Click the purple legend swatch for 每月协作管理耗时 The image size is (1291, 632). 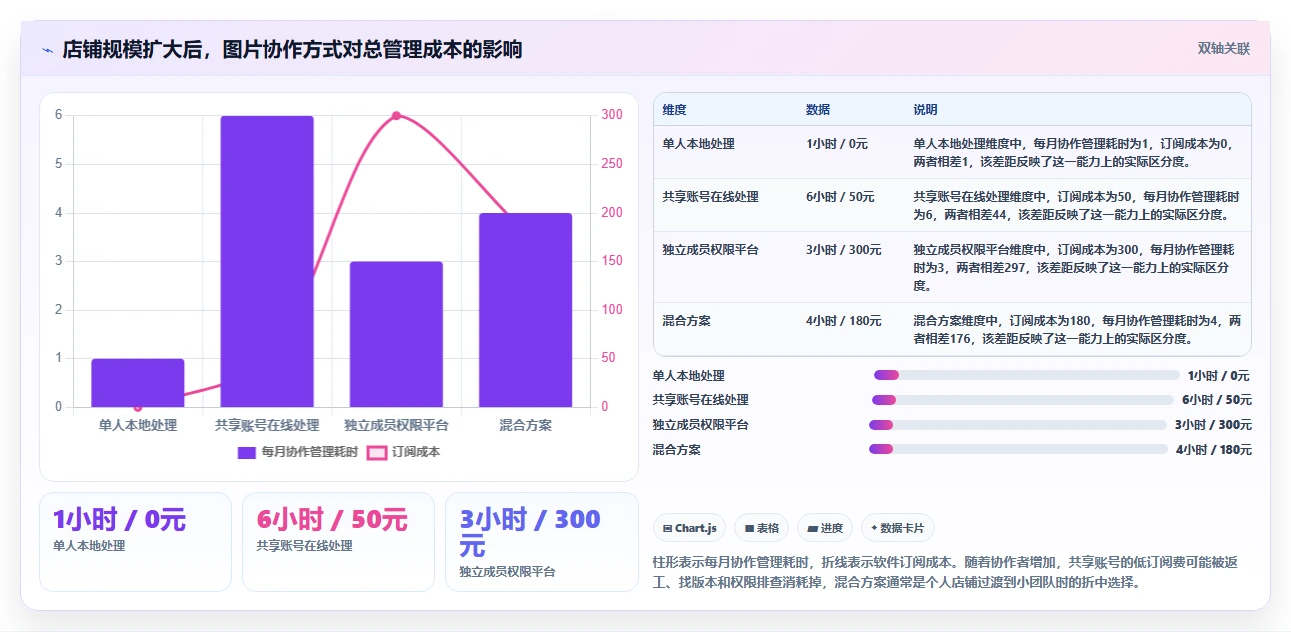click(247, 452)
